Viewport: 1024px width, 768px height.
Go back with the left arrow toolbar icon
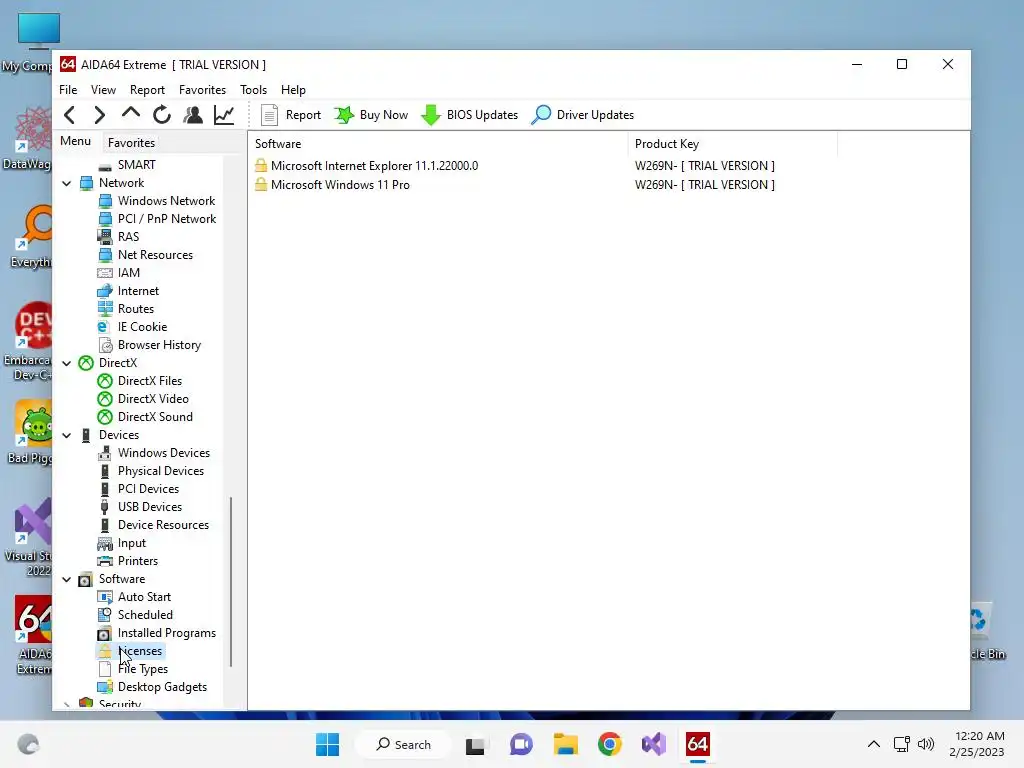(70, 115)
